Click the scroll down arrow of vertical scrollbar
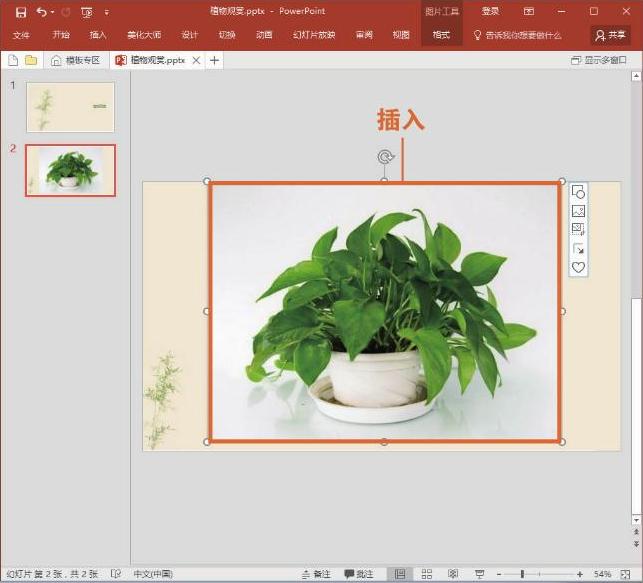643x583 pixels. point(636,520)
